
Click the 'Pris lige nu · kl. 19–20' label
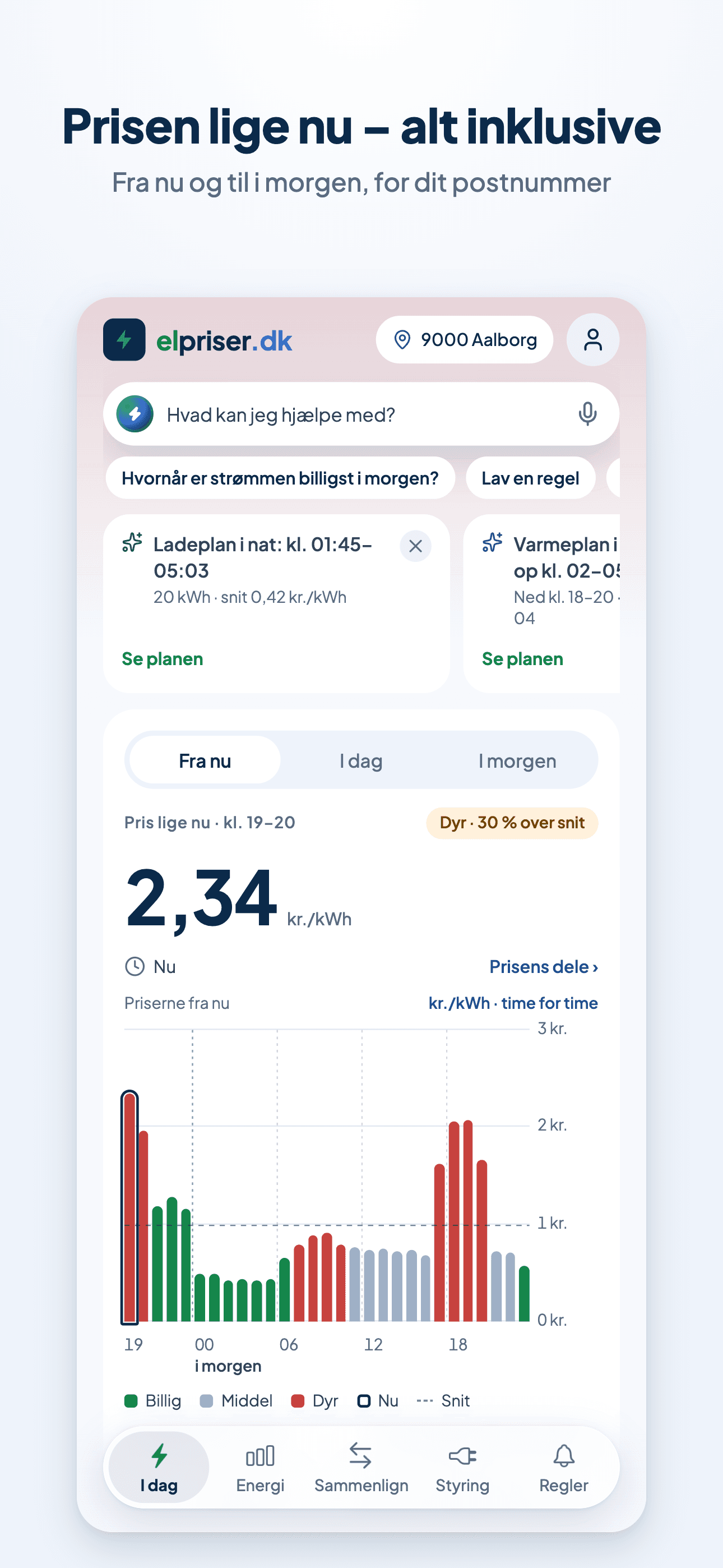(x=210, y=823)
